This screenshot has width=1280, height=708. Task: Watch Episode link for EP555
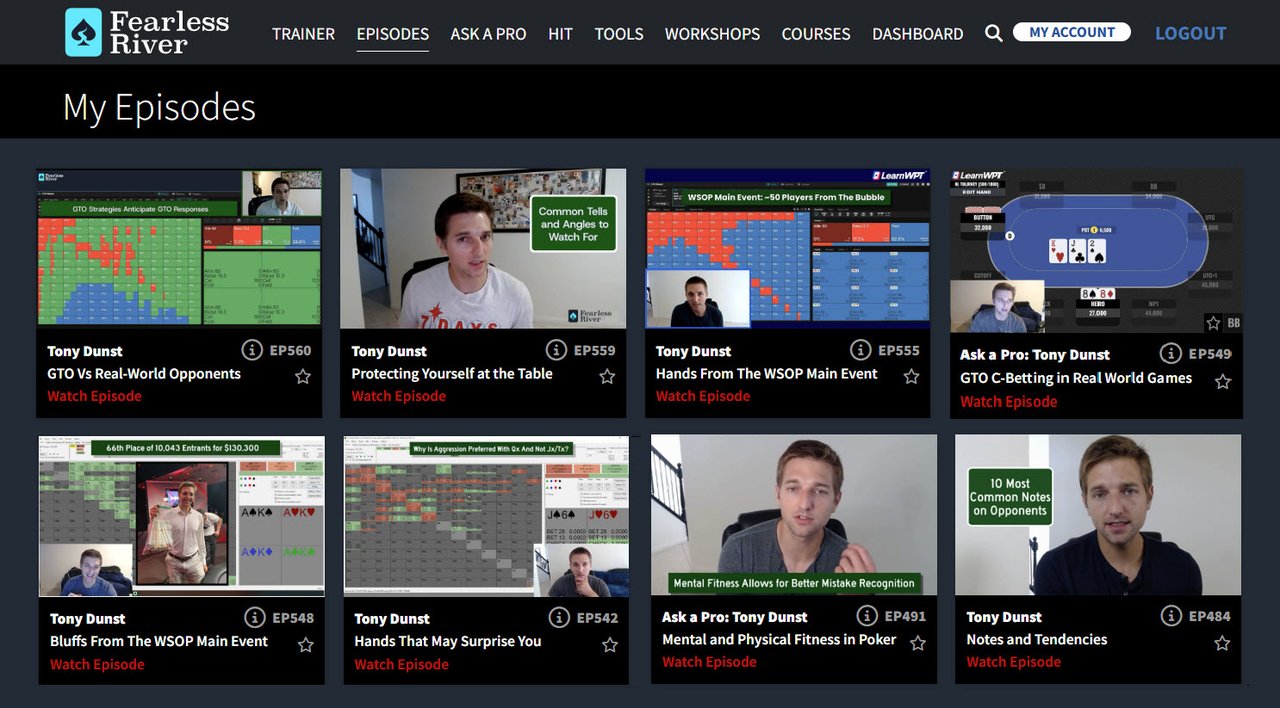702,396
